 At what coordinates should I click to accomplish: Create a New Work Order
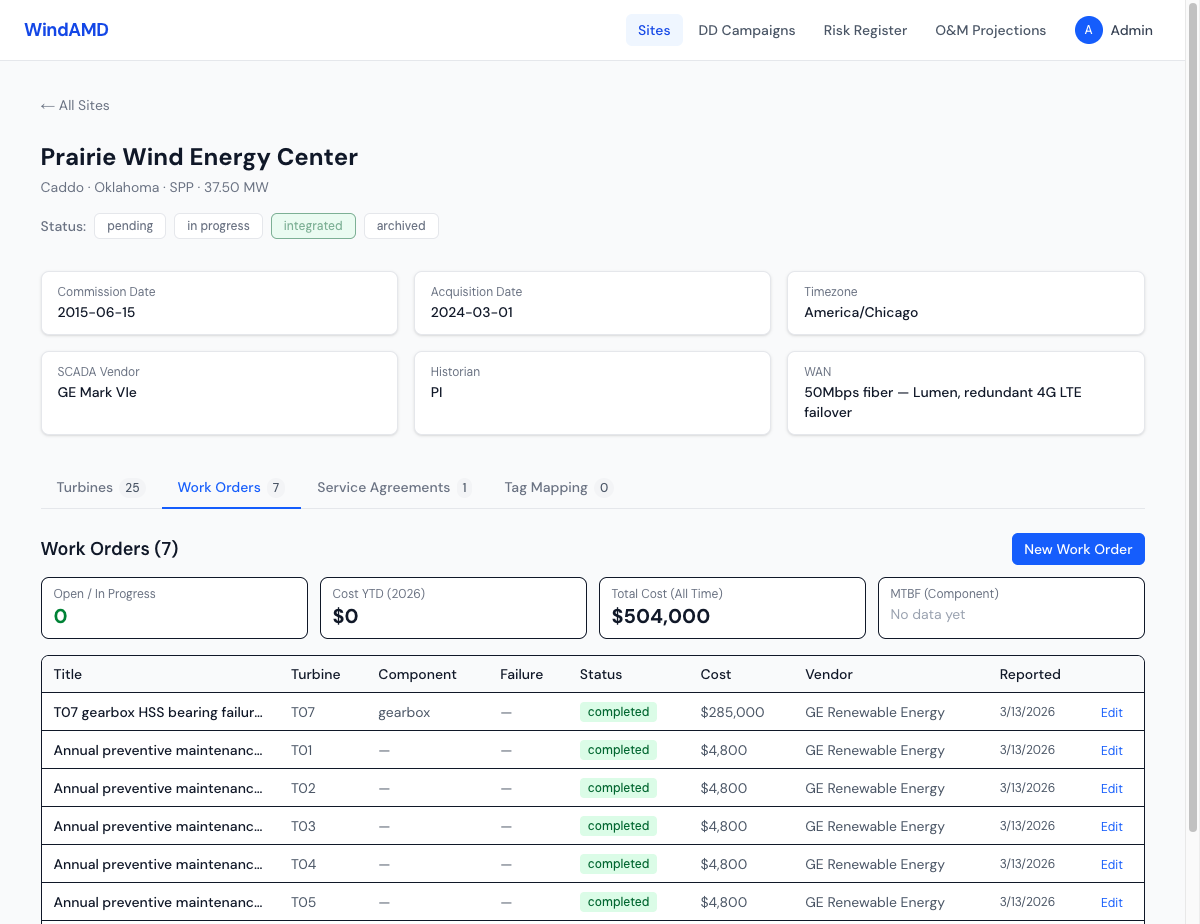click(1078, 549)
